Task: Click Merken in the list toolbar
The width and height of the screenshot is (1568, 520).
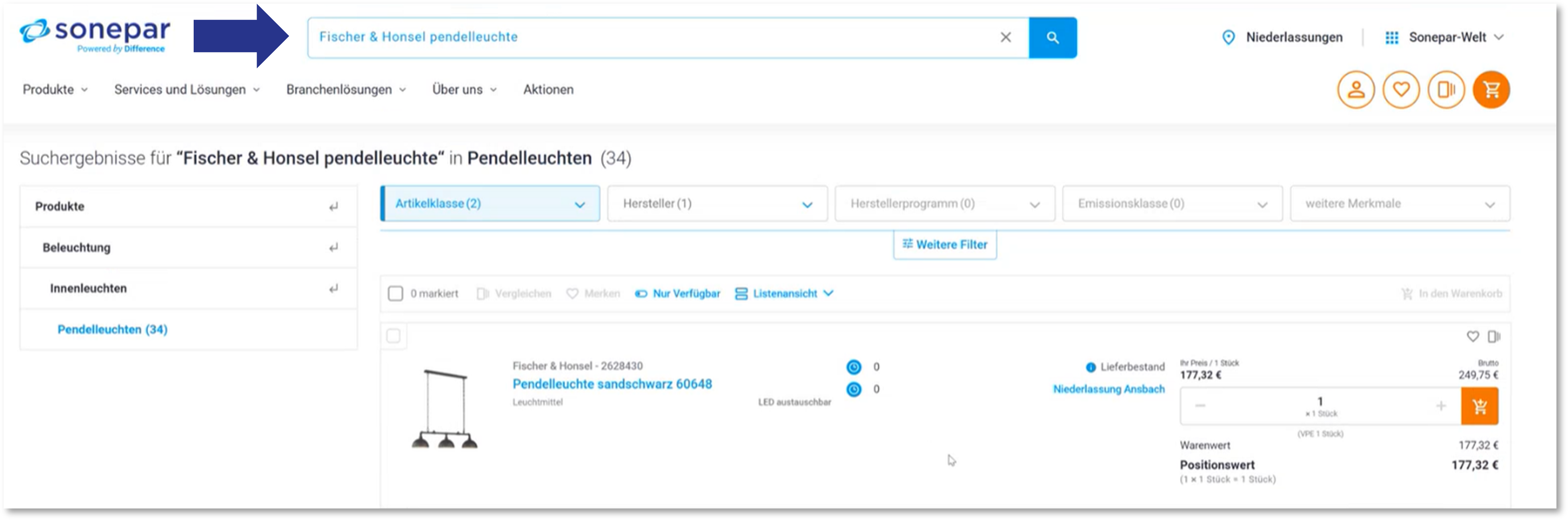Action: (x=593, y=294)
